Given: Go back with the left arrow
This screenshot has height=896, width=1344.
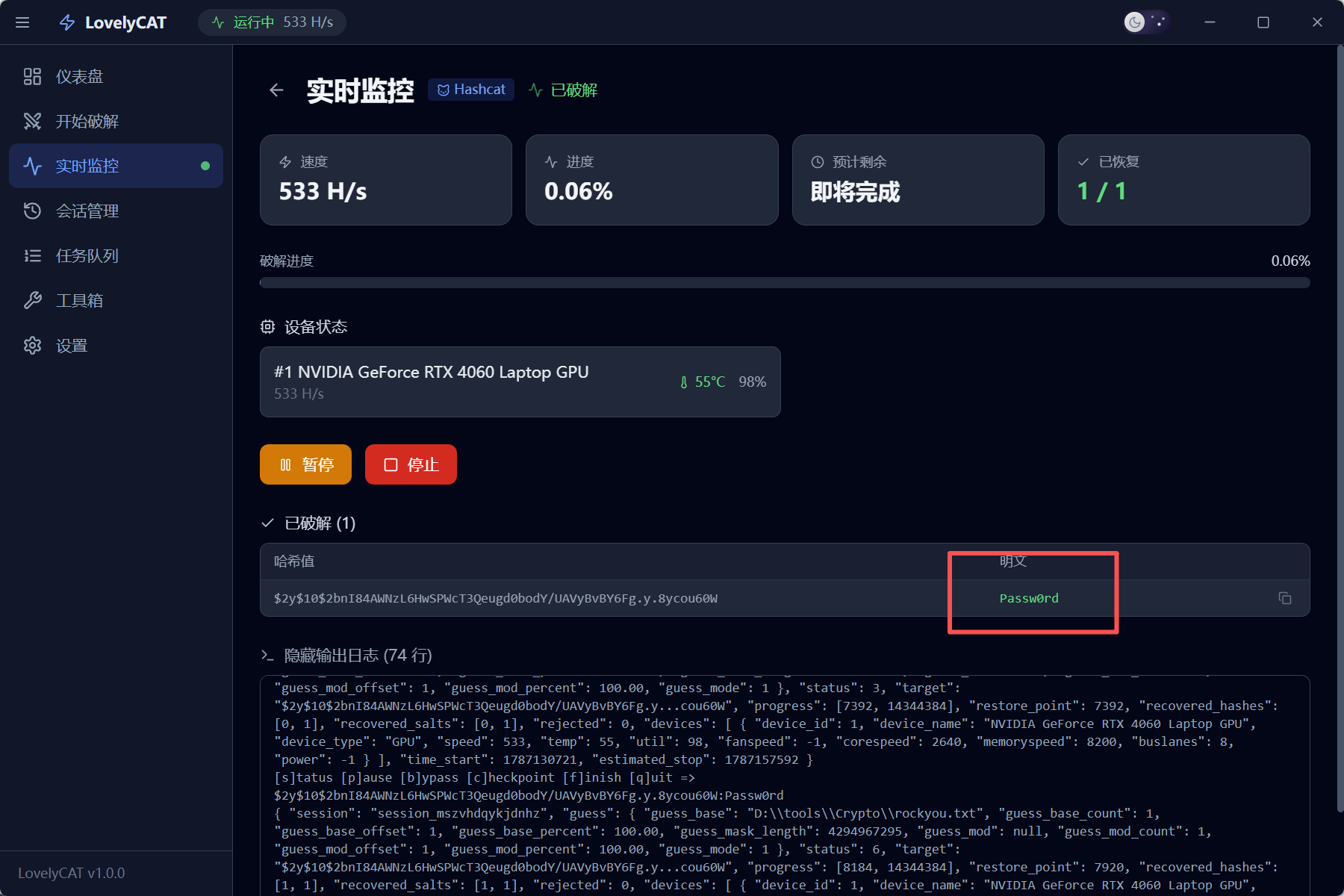Looking at the screenshot, I should tap(276, 90).
